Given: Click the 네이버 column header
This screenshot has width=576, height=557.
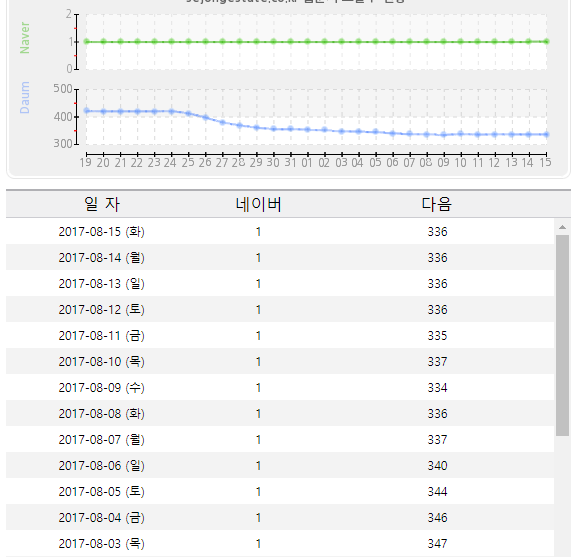Looking at the screenshot, I should tap(258, 204).
